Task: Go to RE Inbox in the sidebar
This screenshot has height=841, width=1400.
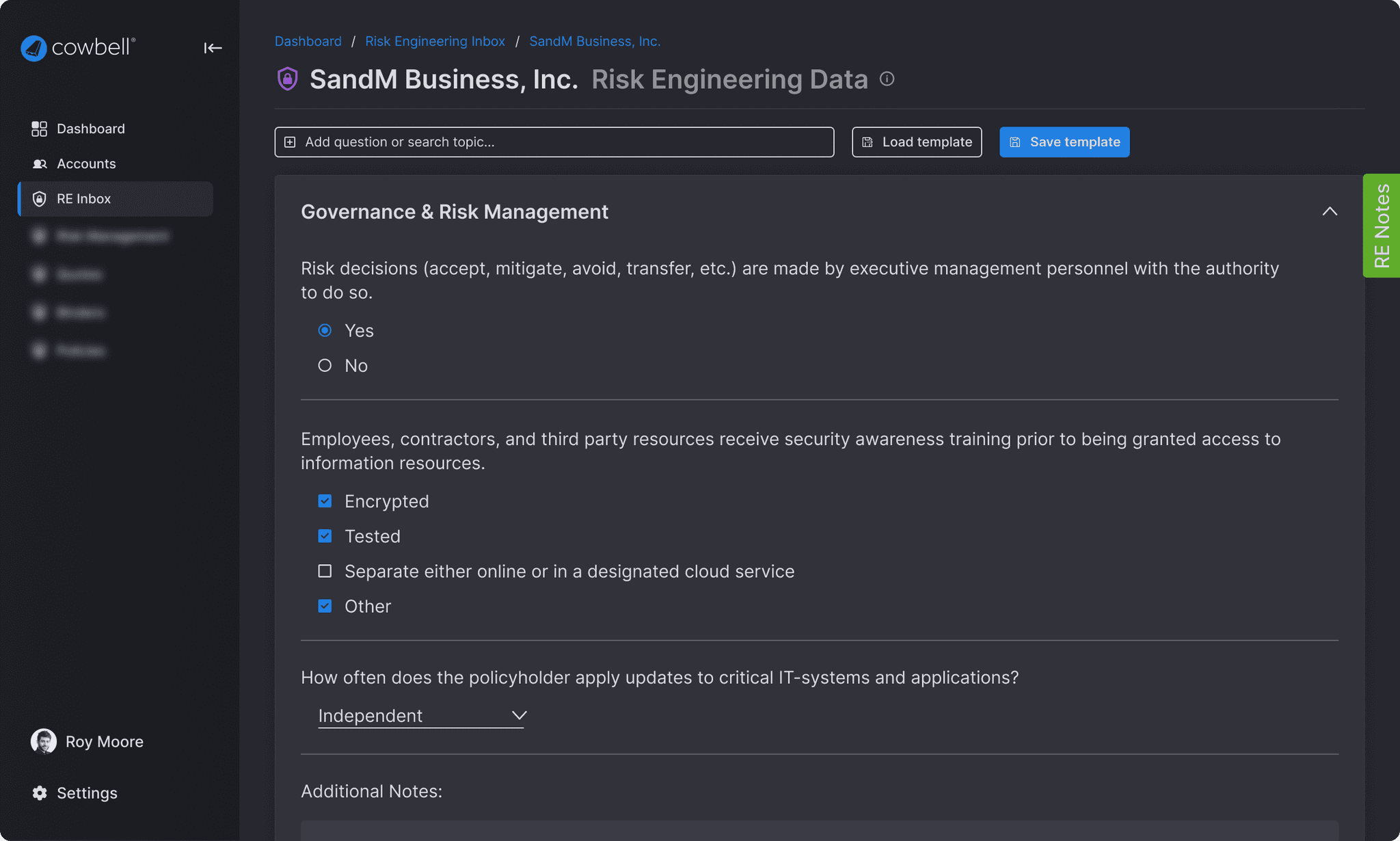Action: (115, 199)
